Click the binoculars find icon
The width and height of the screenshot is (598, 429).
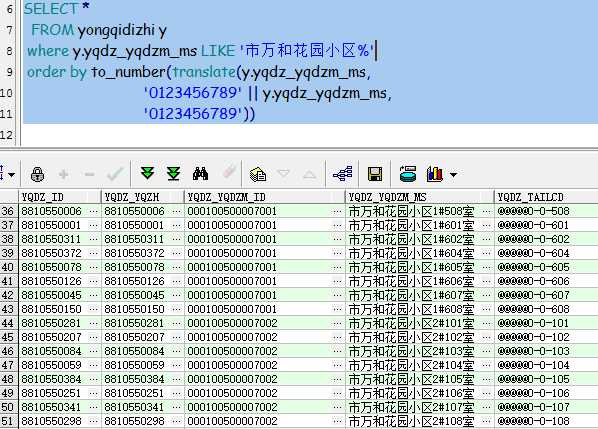201,174
